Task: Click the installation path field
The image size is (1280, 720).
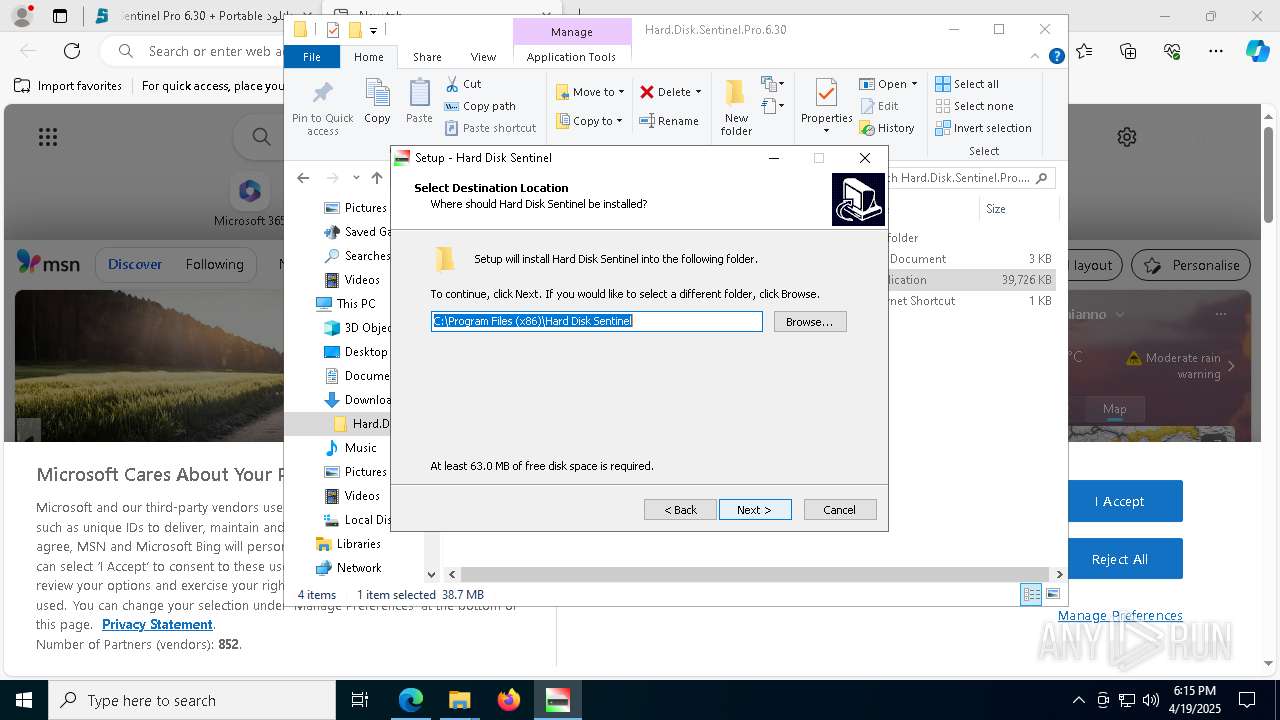Action: point(597,321)
